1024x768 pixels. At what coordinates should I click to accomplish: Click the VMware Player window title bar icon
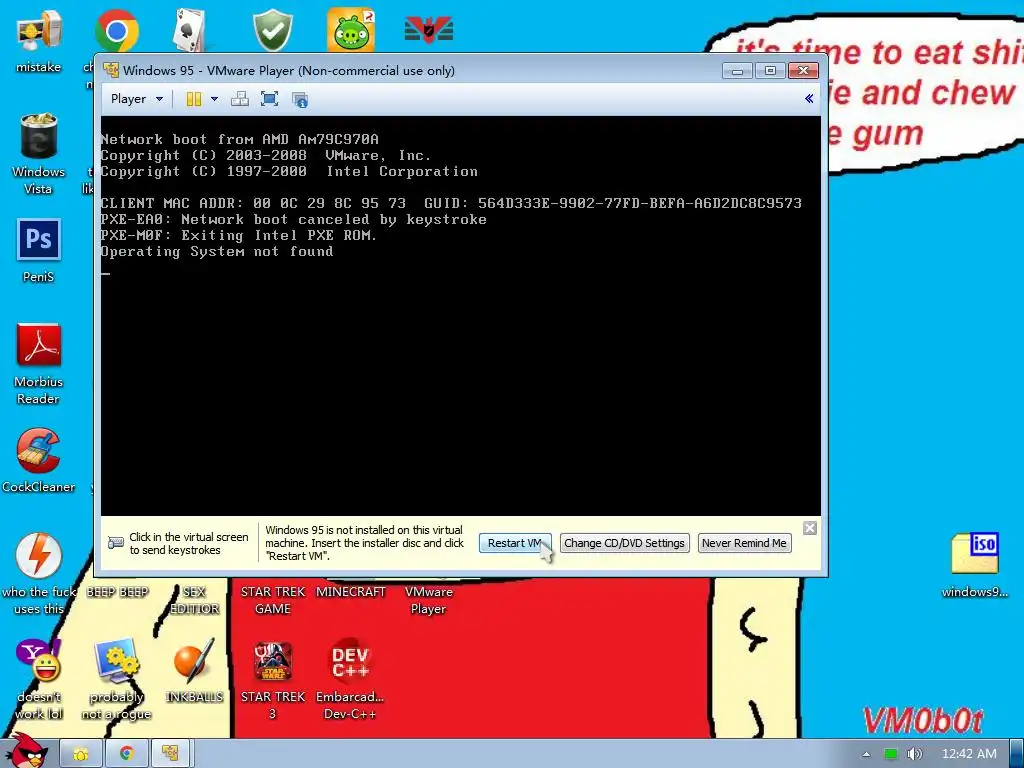pos(111,70)
